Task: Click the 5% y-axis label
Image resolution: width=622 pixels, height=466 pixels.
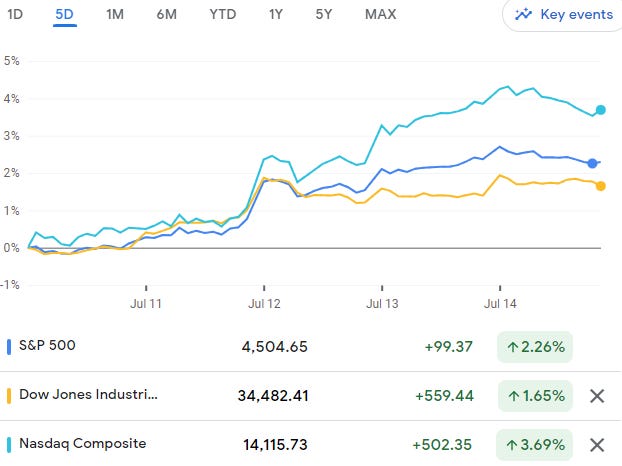Action: 12,61
